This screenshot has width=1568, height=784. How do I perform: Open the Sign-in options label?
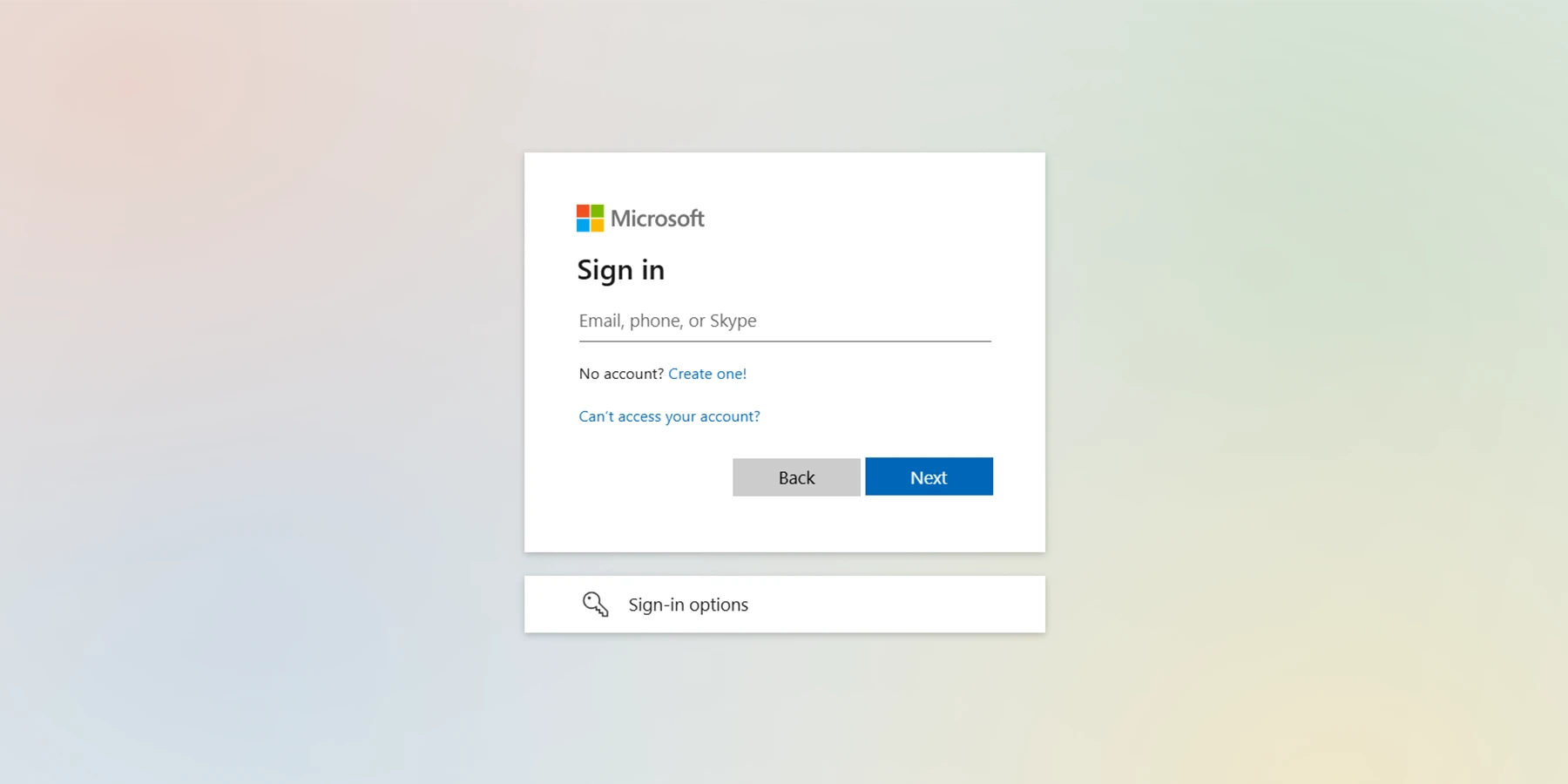pyautogui.click(x=688, y=605)
